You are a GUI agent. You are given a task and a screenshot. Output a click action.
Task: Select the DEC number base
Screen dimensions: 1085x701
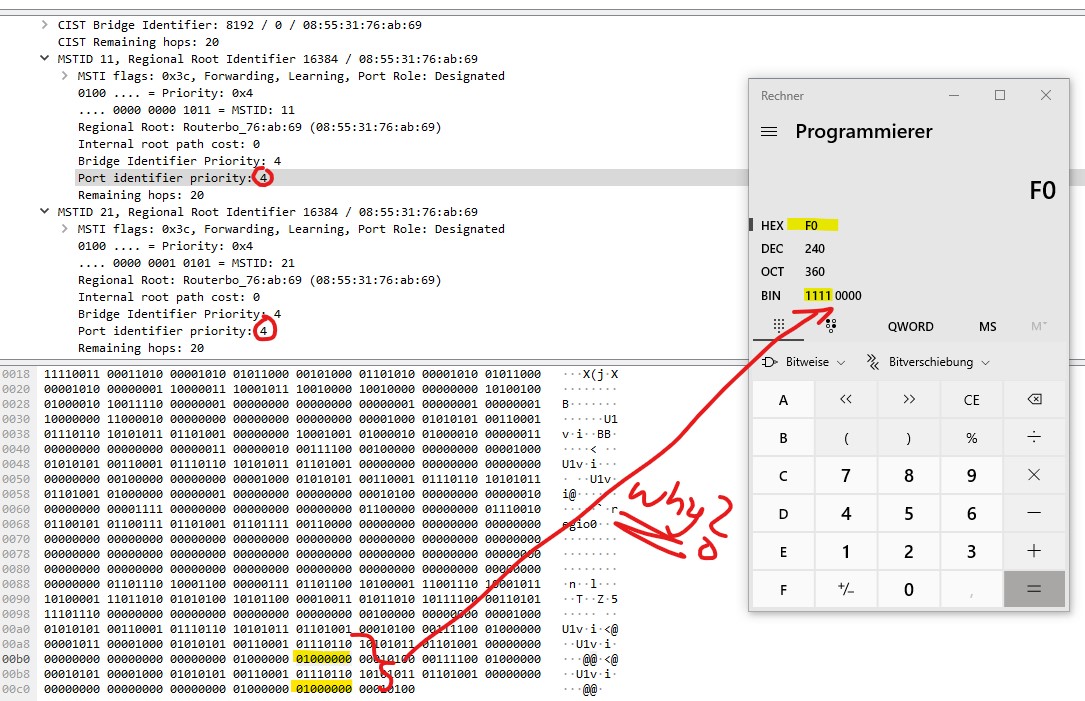[794, 248]
